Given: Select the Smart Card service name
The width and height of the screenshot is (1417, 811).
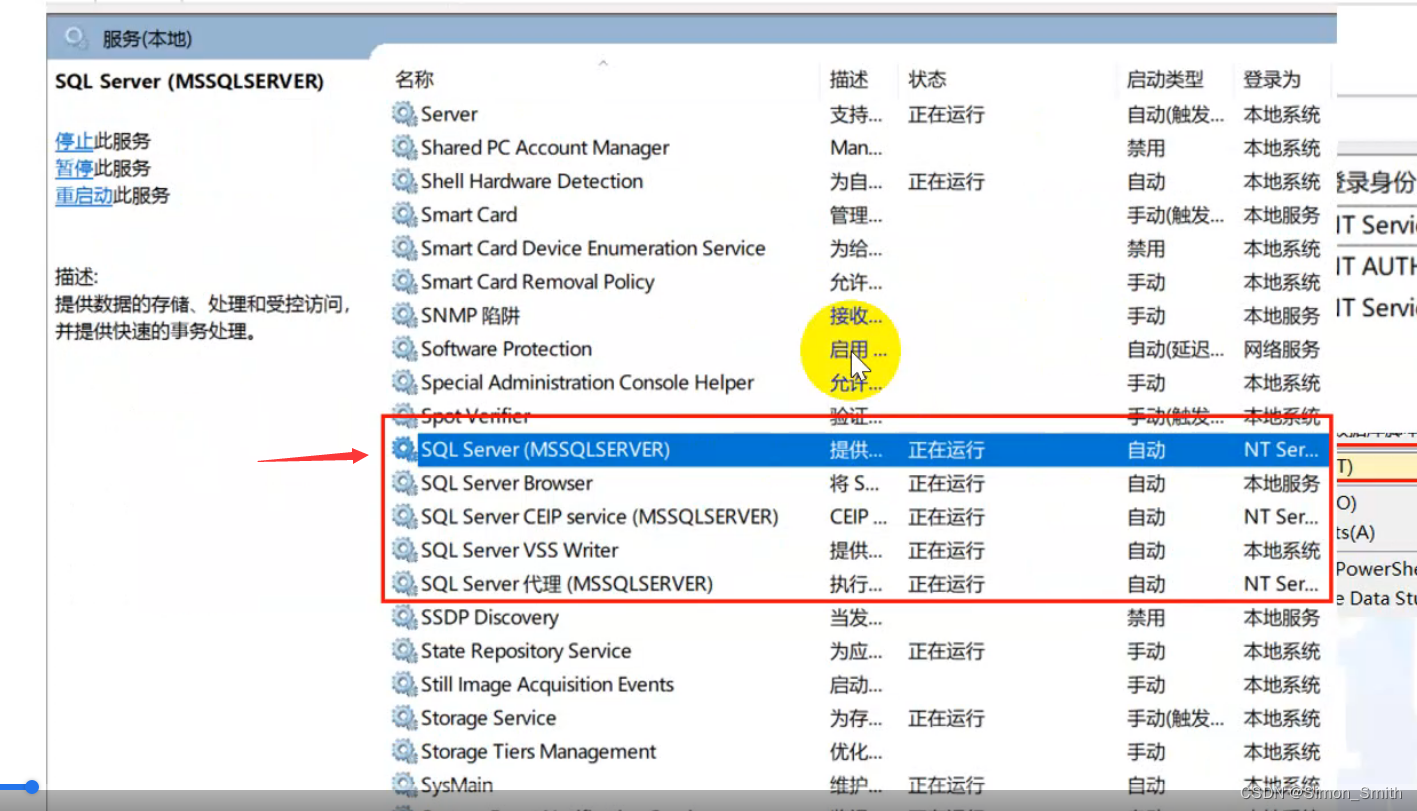Looking at the screenshot, I should tap(469, 215).
